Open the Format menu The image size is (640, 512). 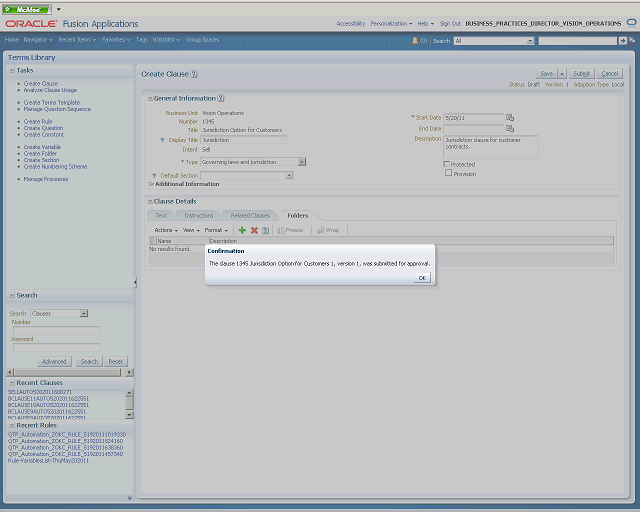coord(216,230)
